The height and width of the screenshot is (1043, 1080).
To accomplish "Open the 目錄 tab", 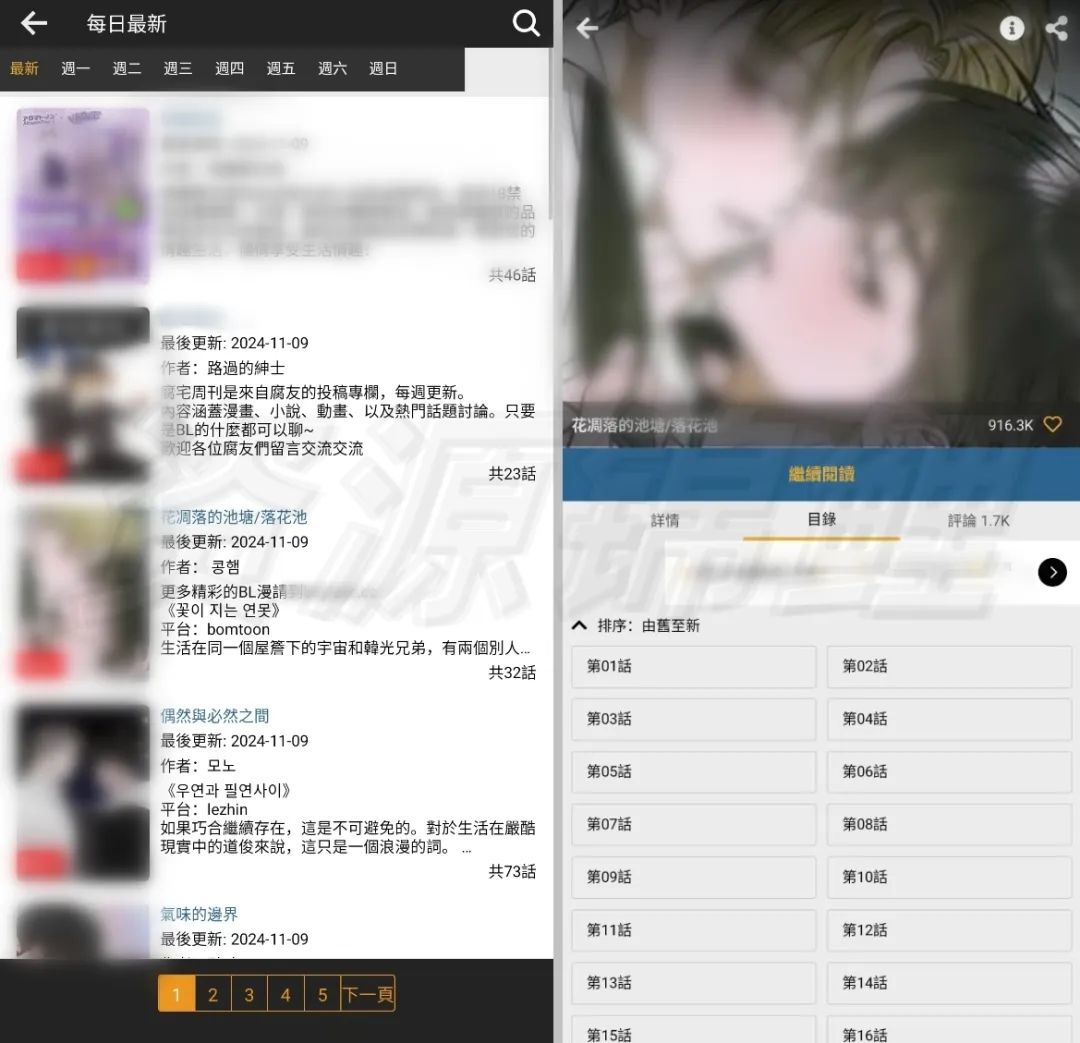I will [x=821, y=519].
